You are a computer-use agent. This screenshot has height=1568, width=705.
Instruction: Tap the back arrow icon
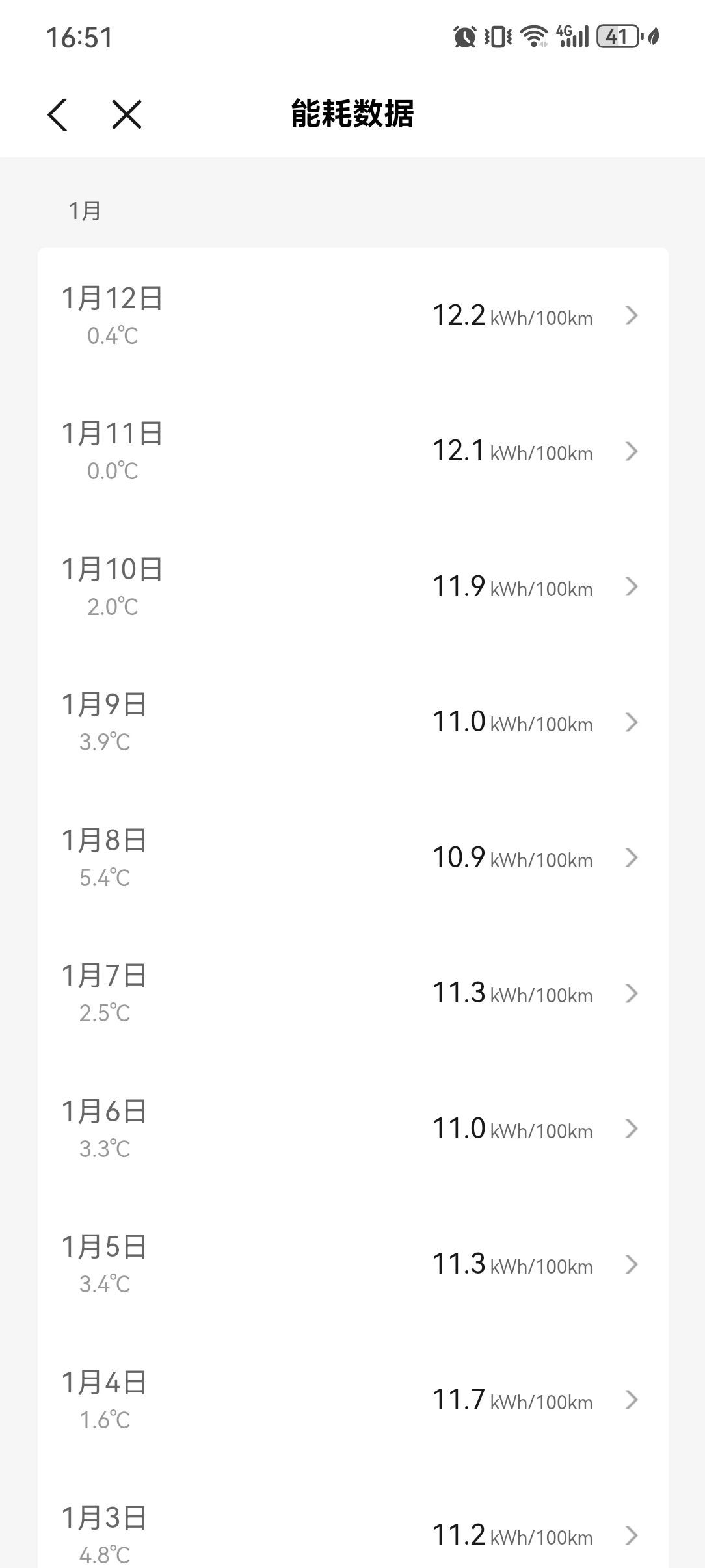point(58,115)
